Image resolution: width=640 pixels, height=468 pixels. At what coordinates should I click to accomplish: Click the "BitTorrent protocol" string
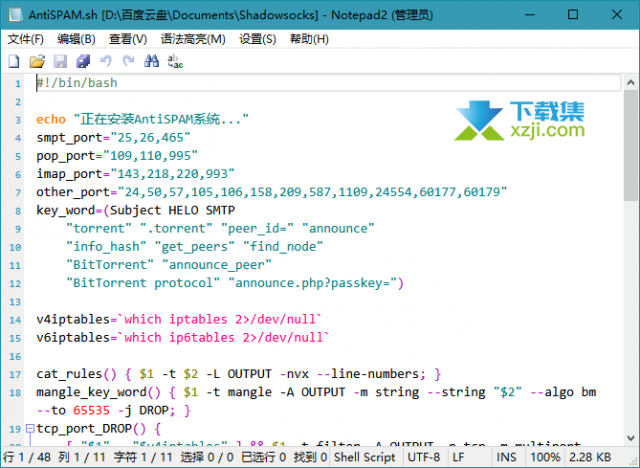(143, 283)
